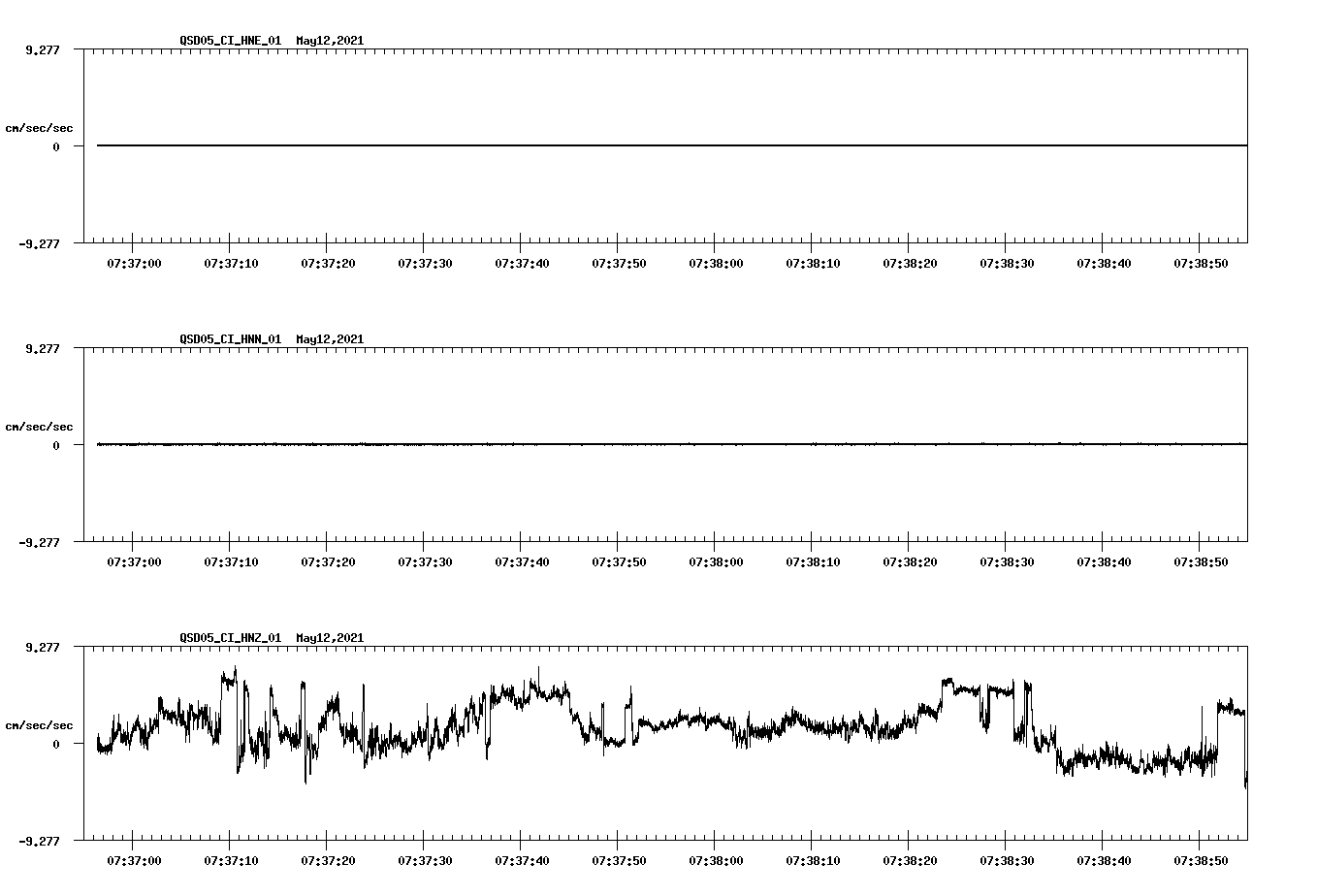The image size is (1317, 896).
Task: Select the QSD05_CI_HNN_01 plot title
Action: (272, 339)
